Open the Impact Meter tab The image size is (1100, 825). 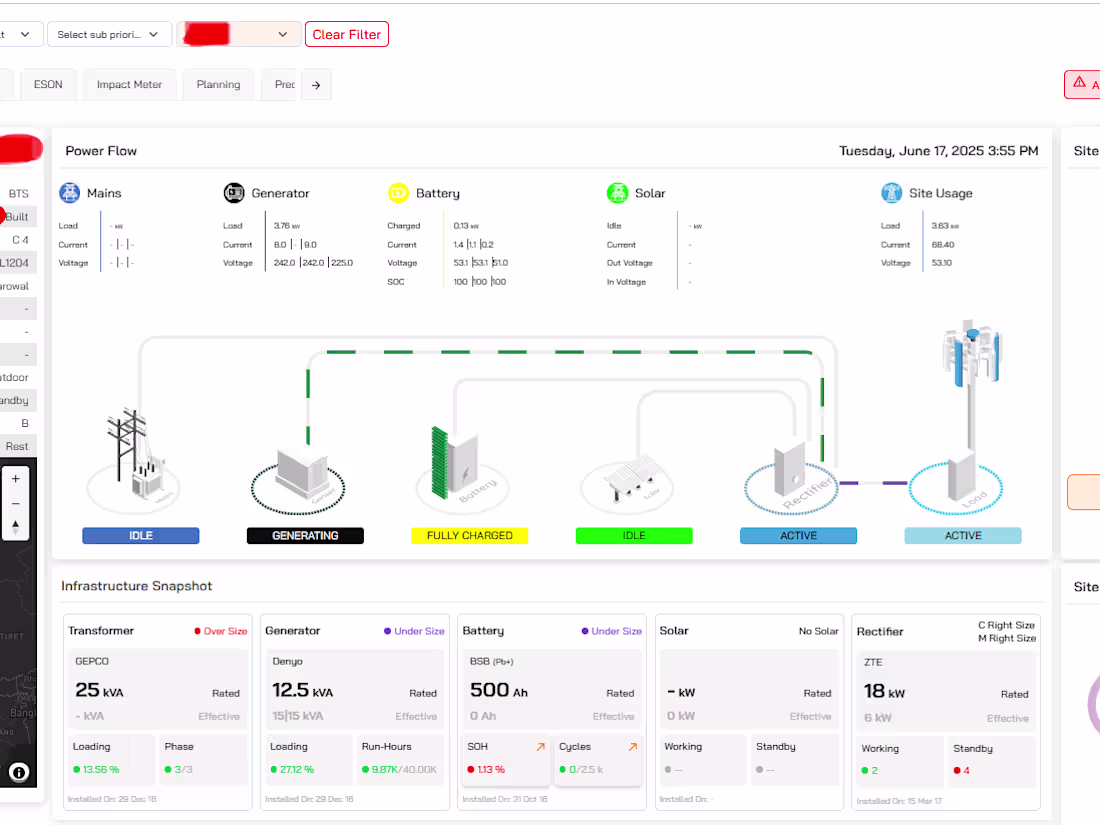(129, 84)
